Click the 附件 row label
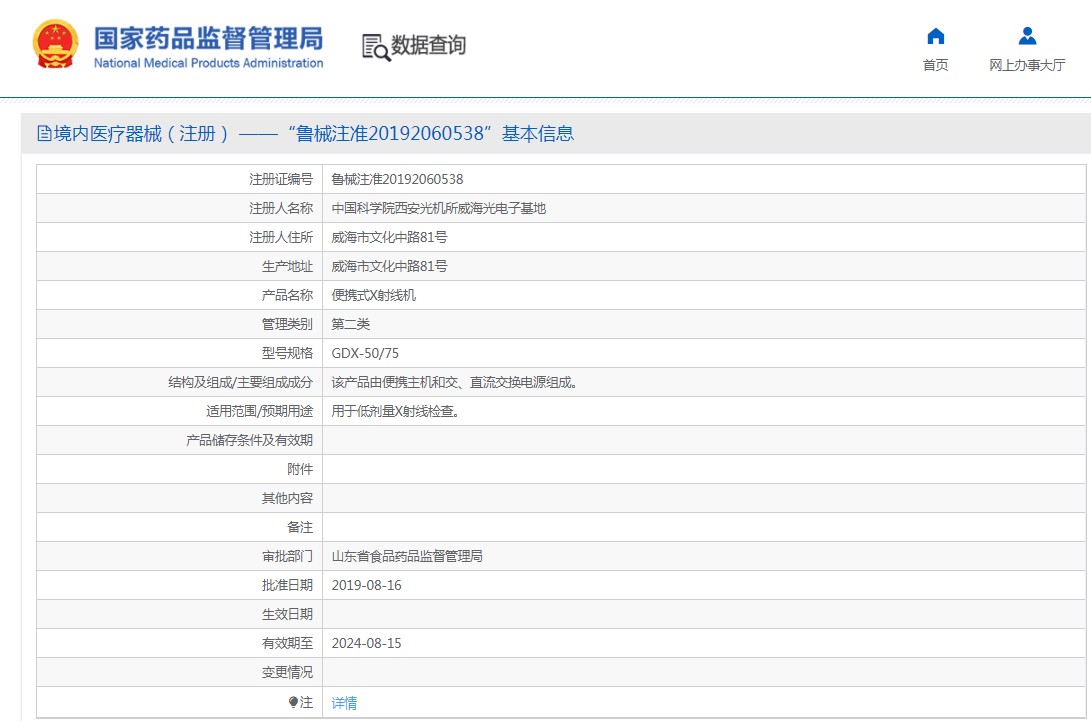 pos(300,469)
